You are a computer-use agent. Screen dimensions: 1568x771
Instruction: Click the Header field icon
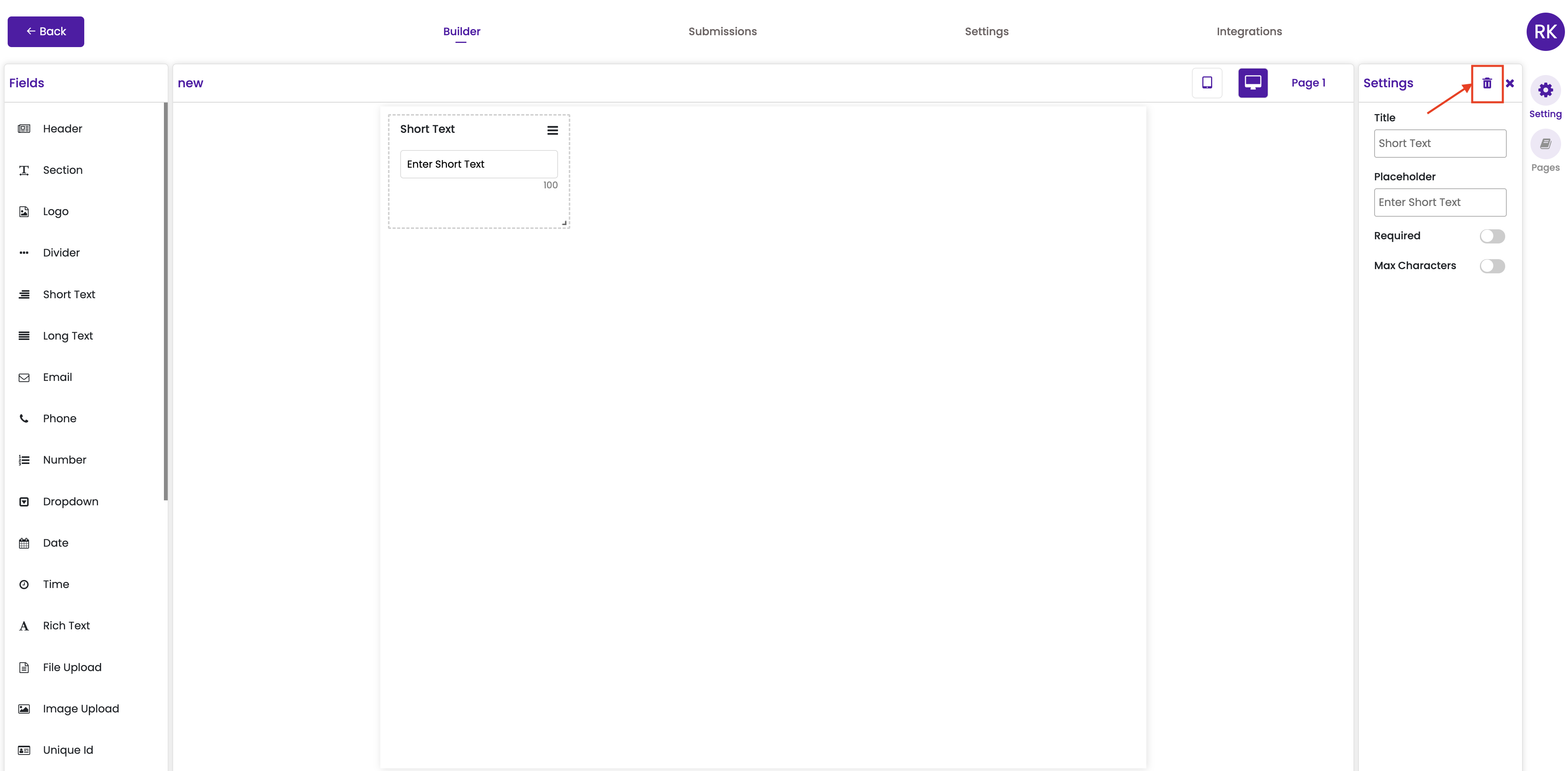(24, 128)
